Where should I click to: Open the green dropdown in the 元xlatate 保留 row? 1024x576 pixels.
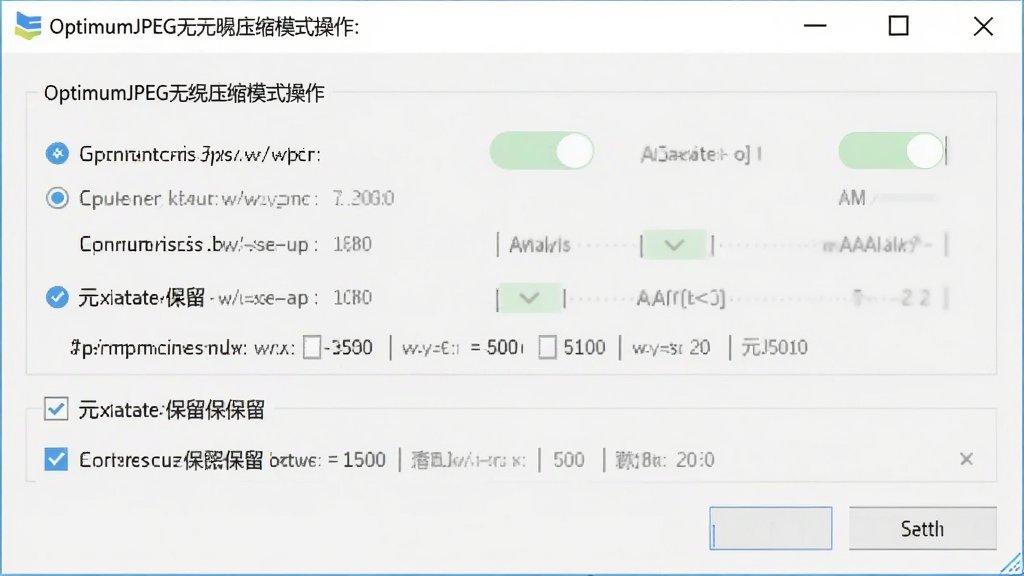[x=529, y=298]
